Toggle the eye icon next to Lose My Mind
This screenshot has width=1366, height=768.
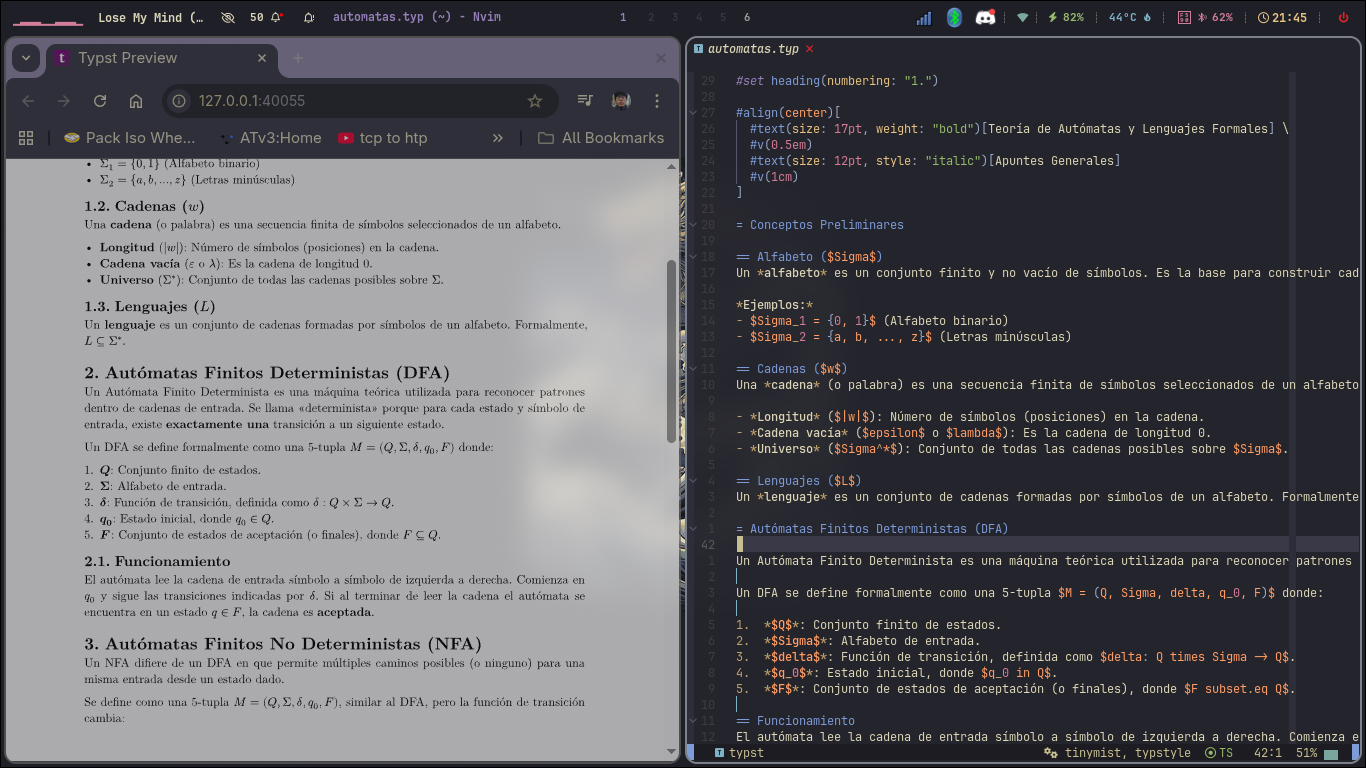coord(228,16)
